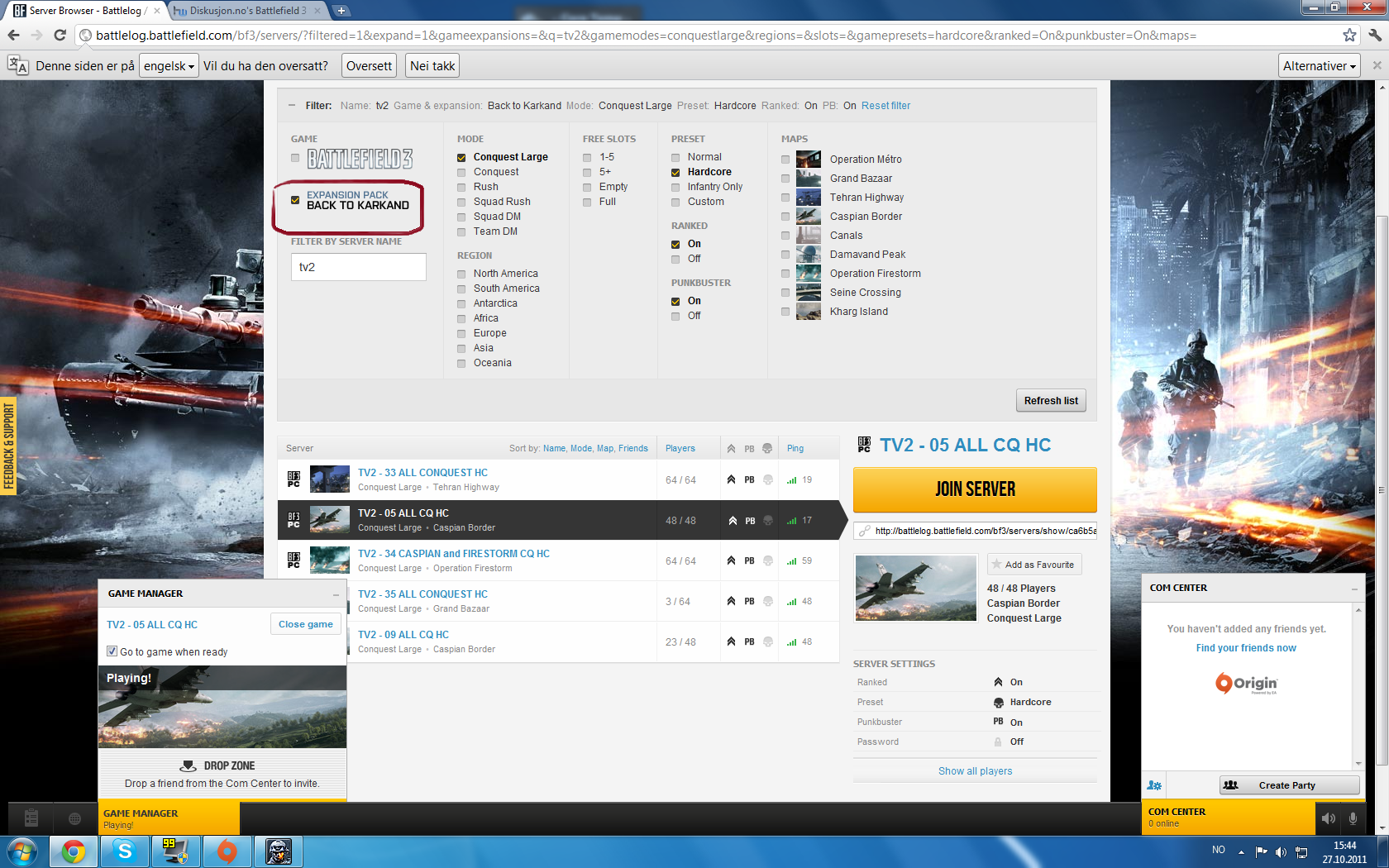The width and height of the screenshot is (1389, 868).
Task: Open Game Manager bottom bar tab
Action: coord(169,818)
